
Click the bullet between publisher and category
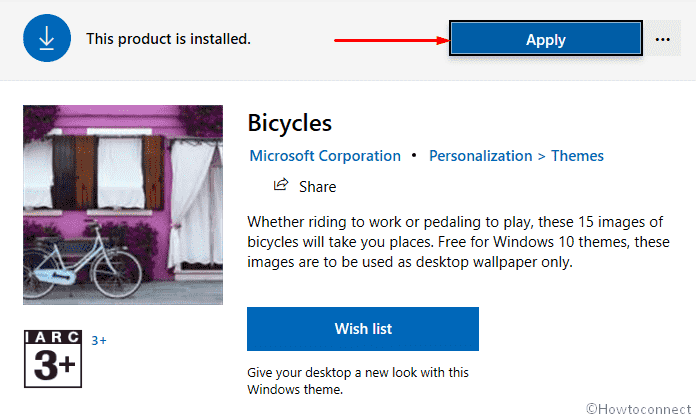[x=415, y=156]
